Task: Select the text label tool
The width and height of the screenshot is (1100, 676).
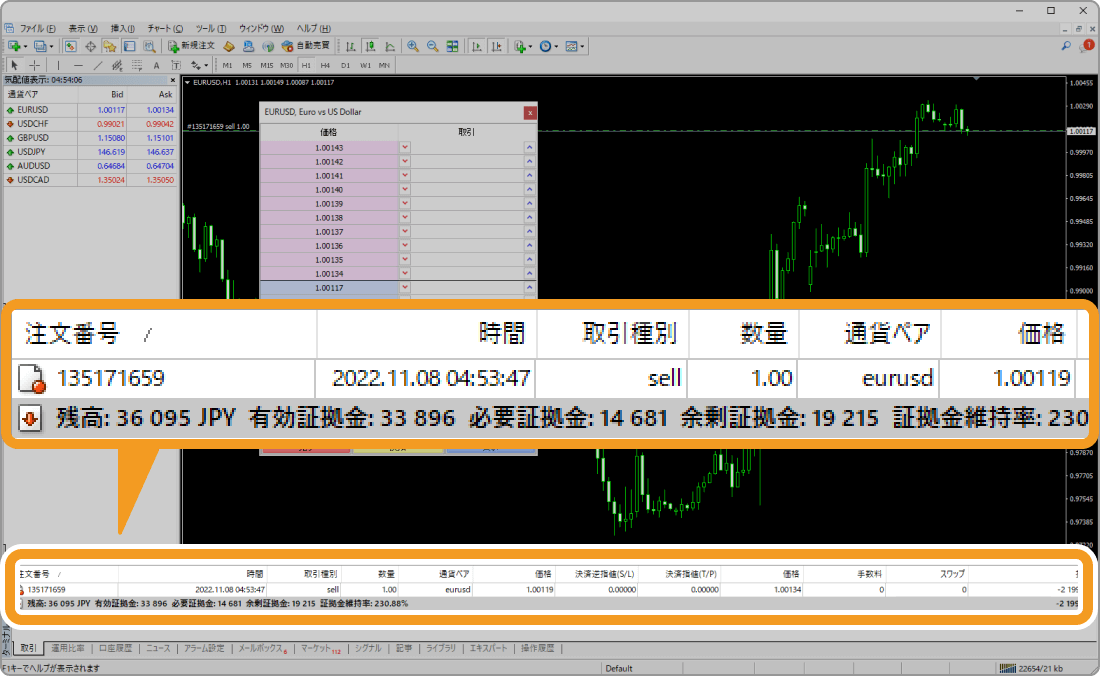Action: tap(176, 65)
